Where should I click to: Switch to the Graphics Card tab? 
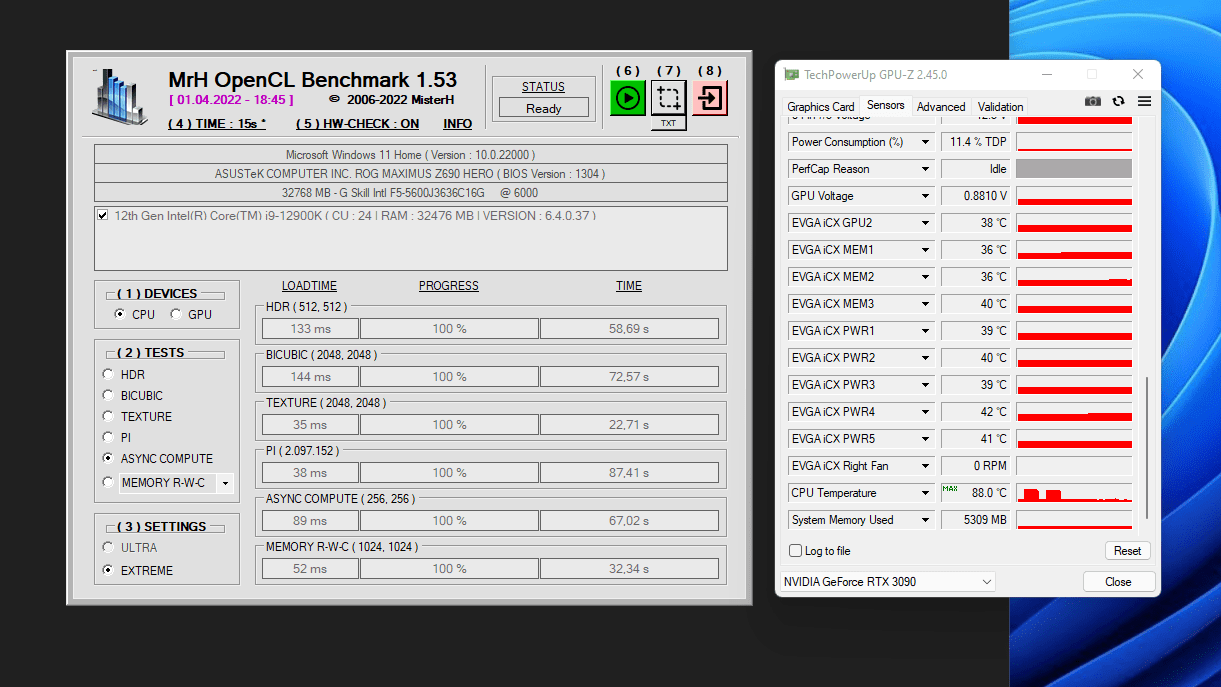pyautogui.click(x=820, y=107)
